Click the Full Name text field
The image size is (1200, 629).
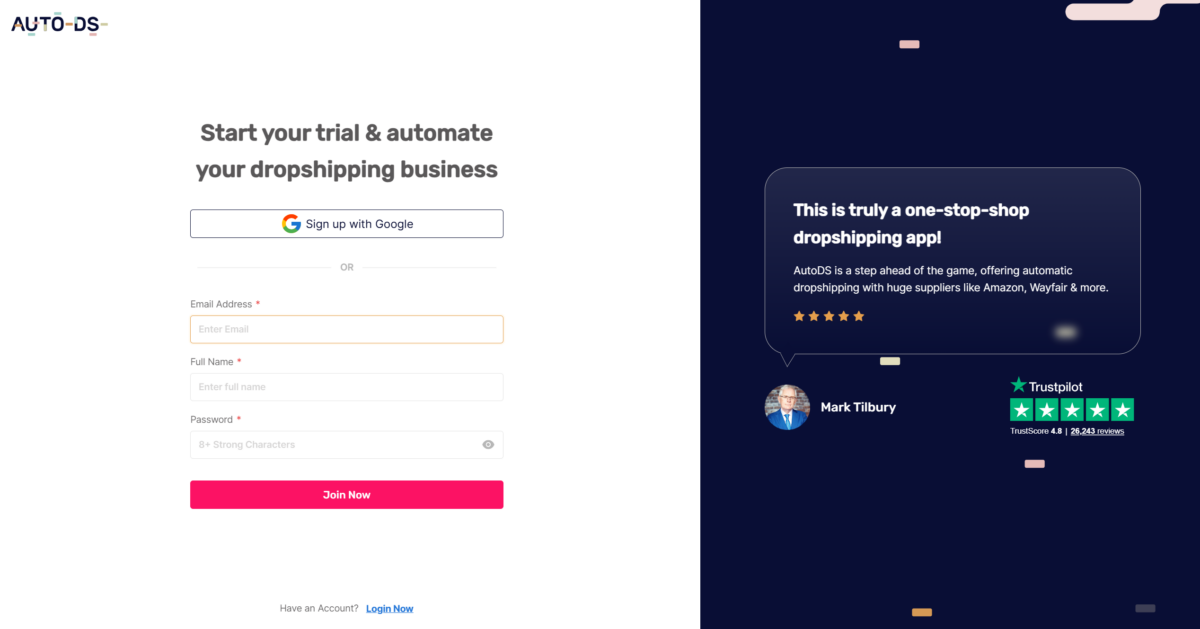click(x=346, y=387)
